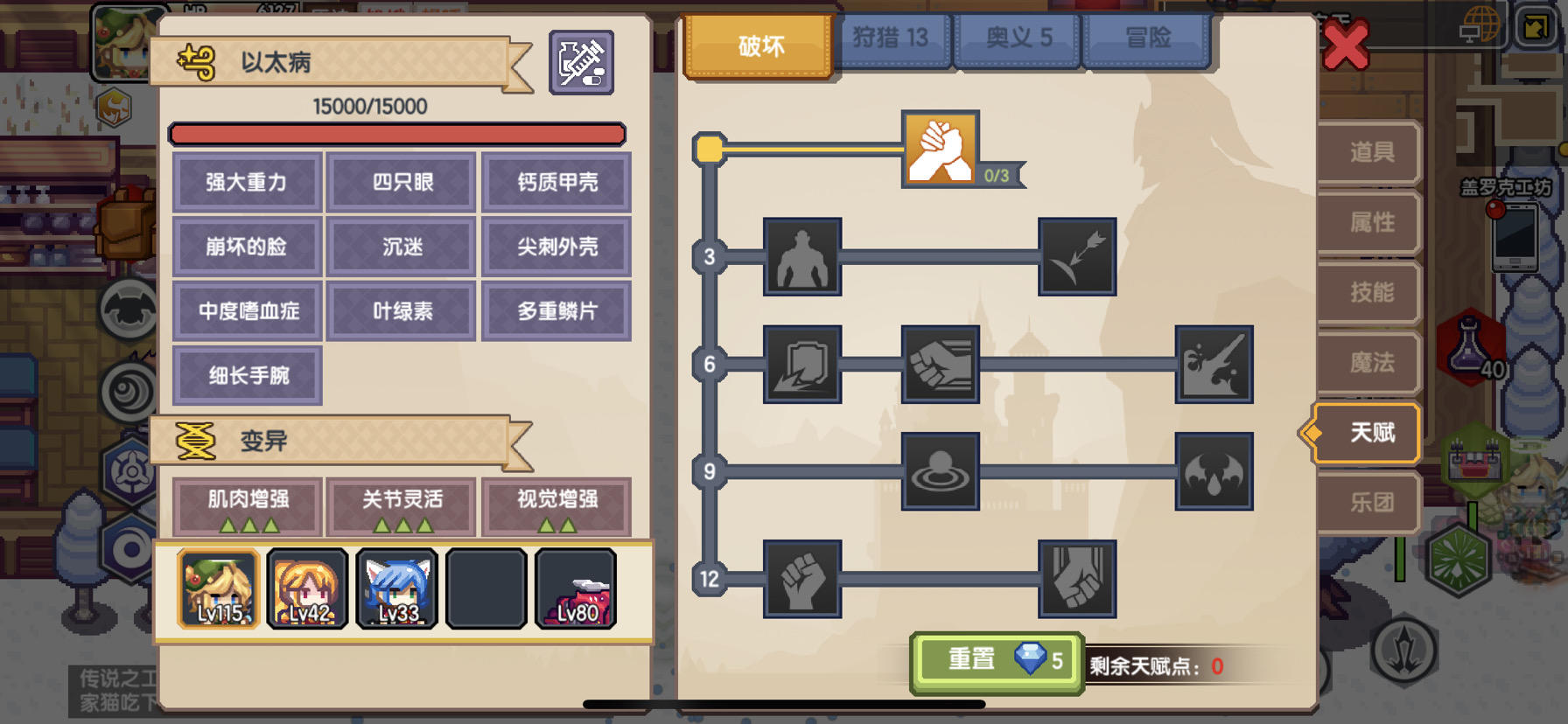This screenshot has width=1568, height=724.
Task: Select the 强大重力 trait button
Action: coord(248,182)
